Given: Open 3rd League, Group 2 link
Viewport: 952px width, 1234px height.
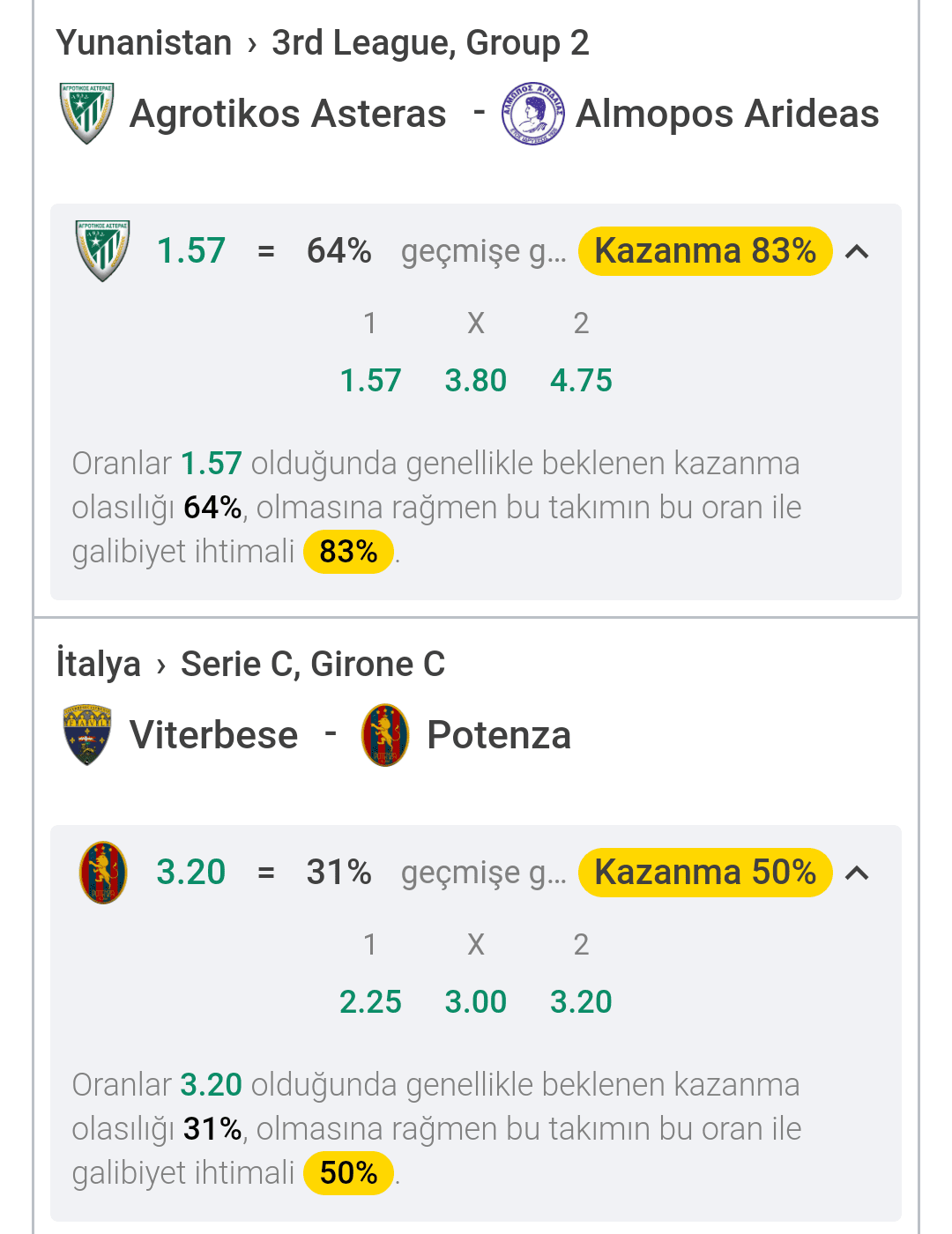Looking at the screenshot, I should coord(430,42).
